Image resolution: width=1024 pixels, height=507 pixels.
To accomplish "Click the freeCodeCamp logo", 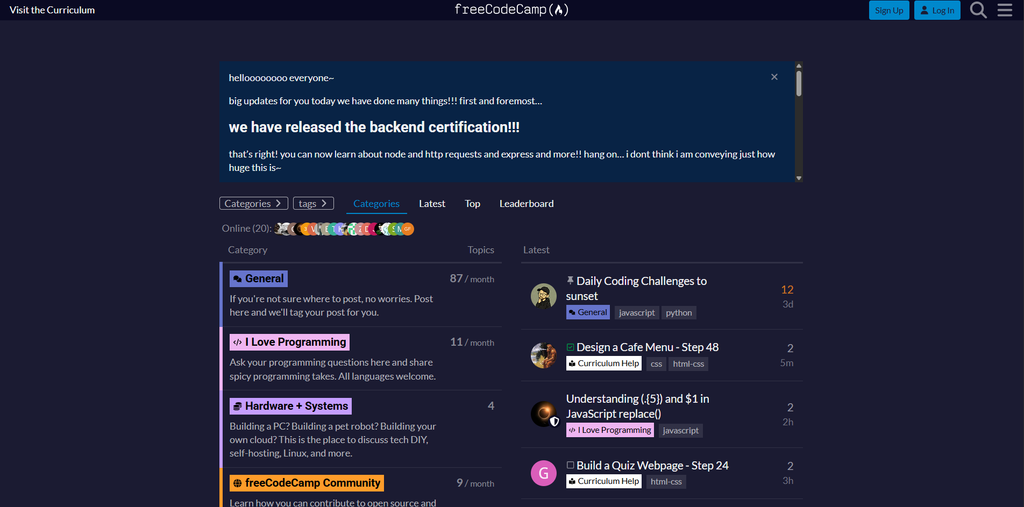I will (511, 10).
